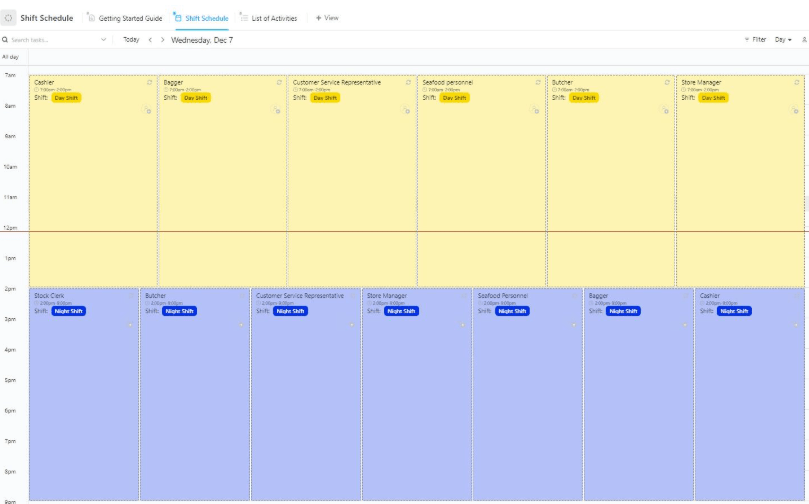Jump to Today in the calendar

click(x=131, y=40)
